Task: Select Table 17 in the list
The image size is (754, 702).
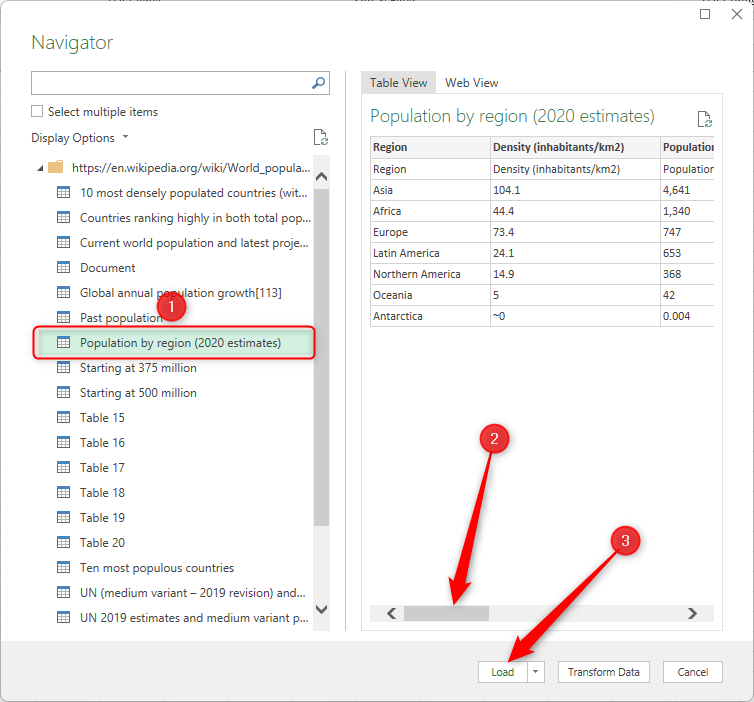Action: pos(102,467)
